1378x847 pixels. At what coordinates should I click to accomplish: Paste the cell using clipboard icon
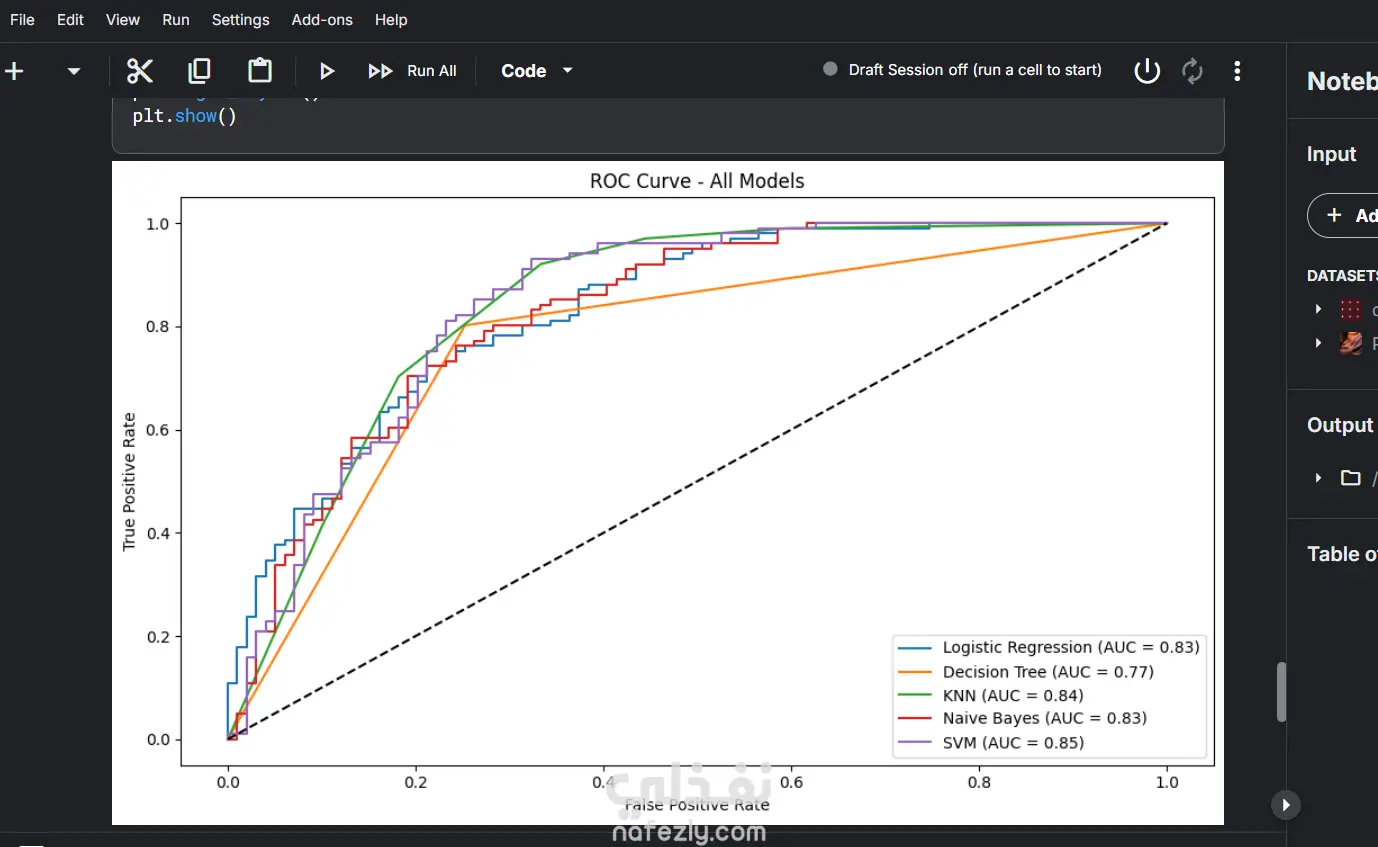click(260, 70)
